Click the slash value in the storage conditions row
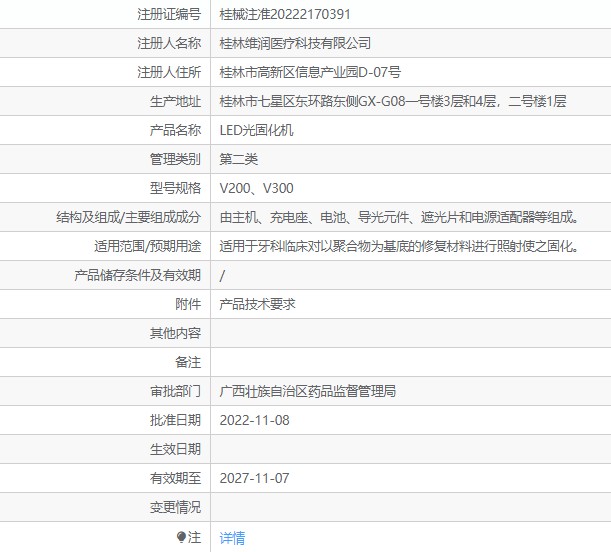Image resolution: width=611 pixels, height=552 pixels. (x=222, y=275)
